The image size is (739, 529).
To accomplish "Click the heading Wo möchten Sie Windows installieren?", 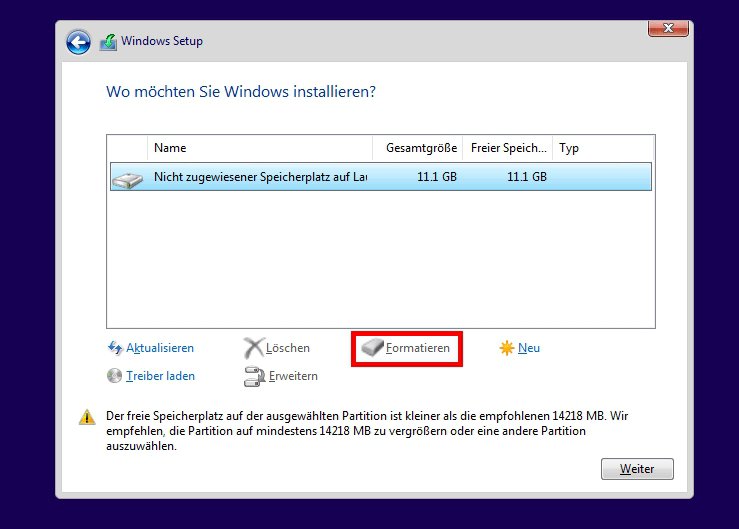I will point(241,91).
